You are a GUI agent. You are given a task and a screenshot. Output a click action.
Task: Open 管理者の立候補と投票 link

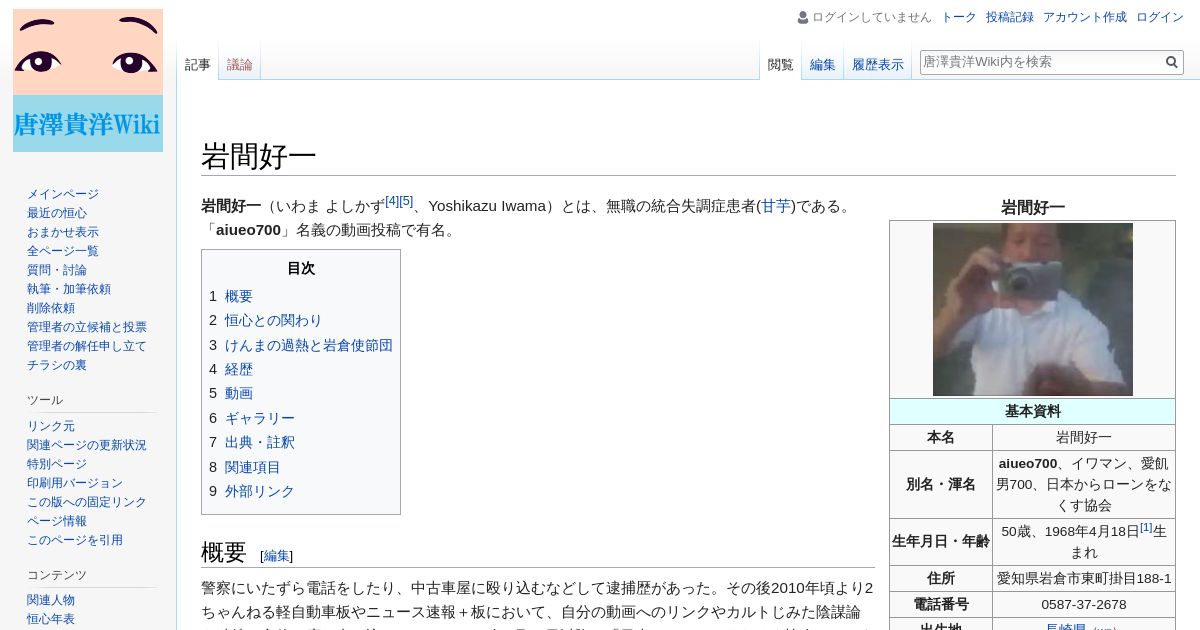pos(87,327)
